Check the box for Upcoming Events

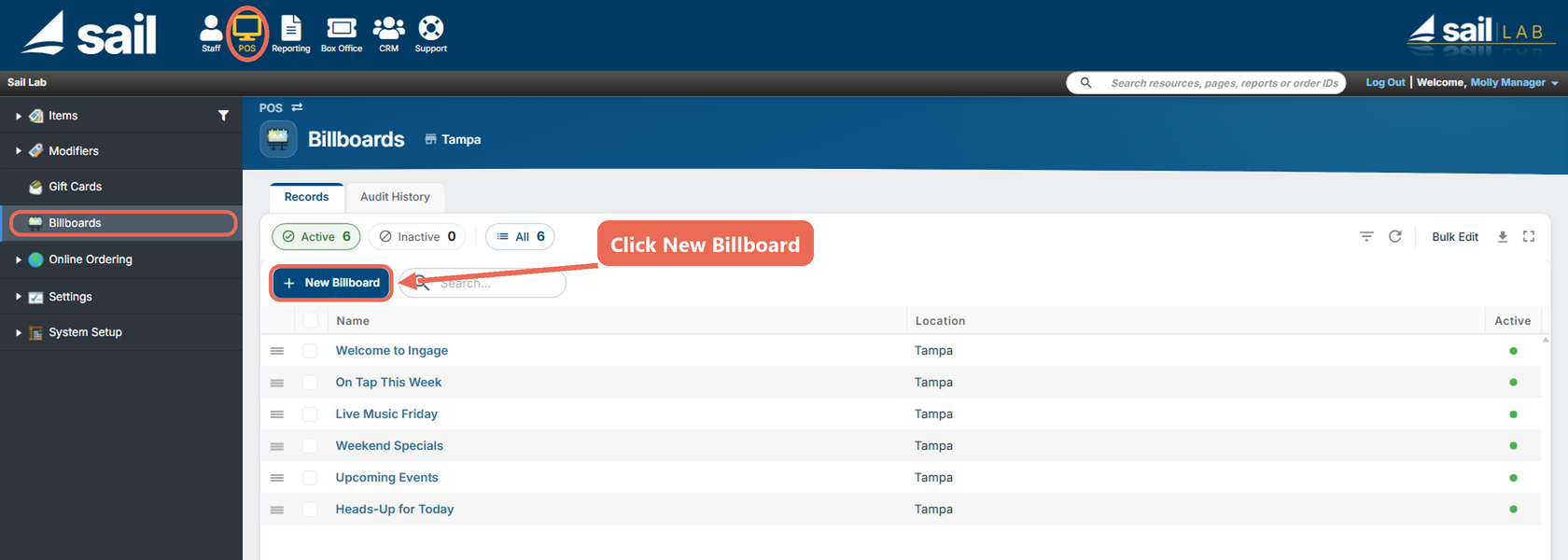[x=310, y=478]
